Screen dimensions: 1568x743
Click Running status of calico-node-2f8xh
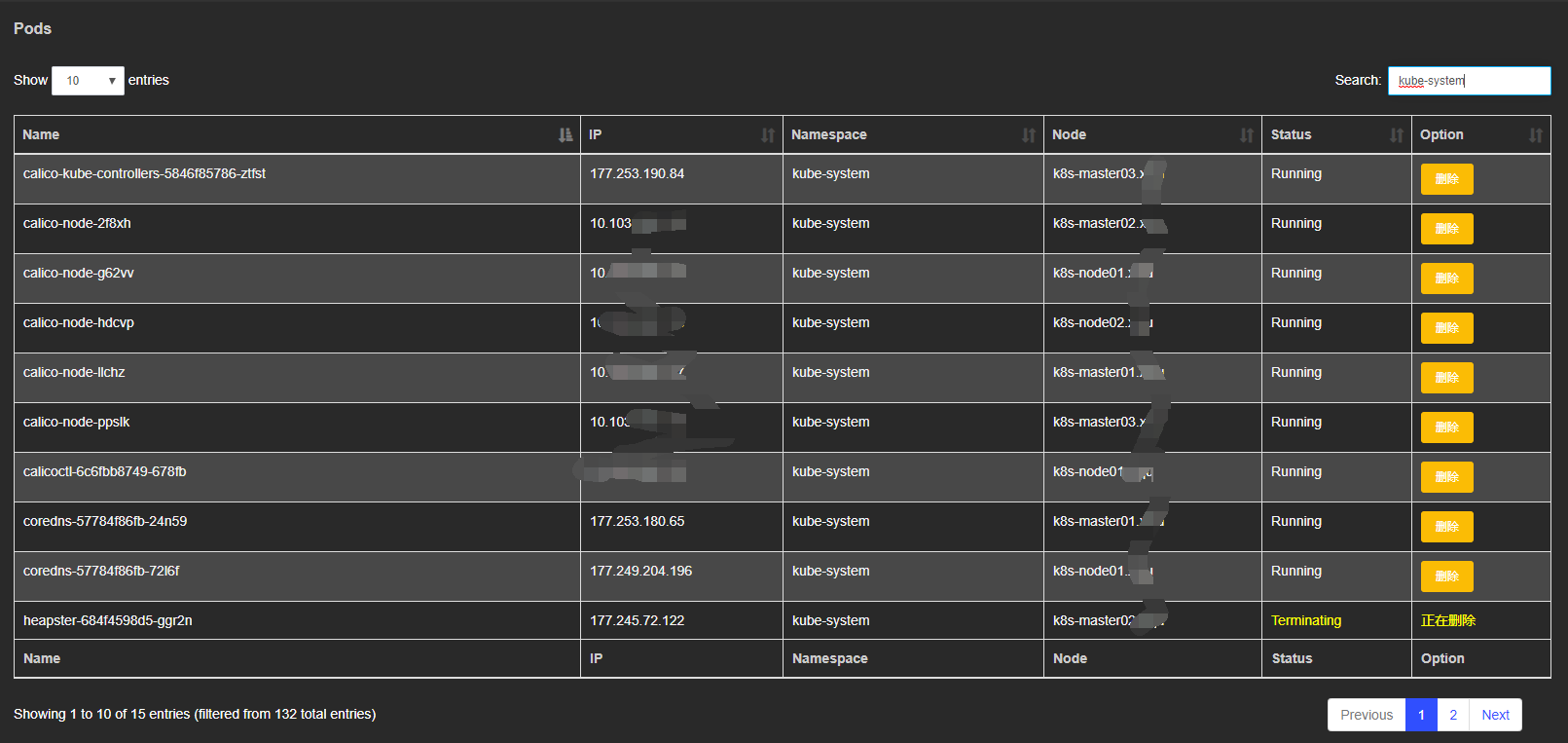click(x=1296, y=223)
